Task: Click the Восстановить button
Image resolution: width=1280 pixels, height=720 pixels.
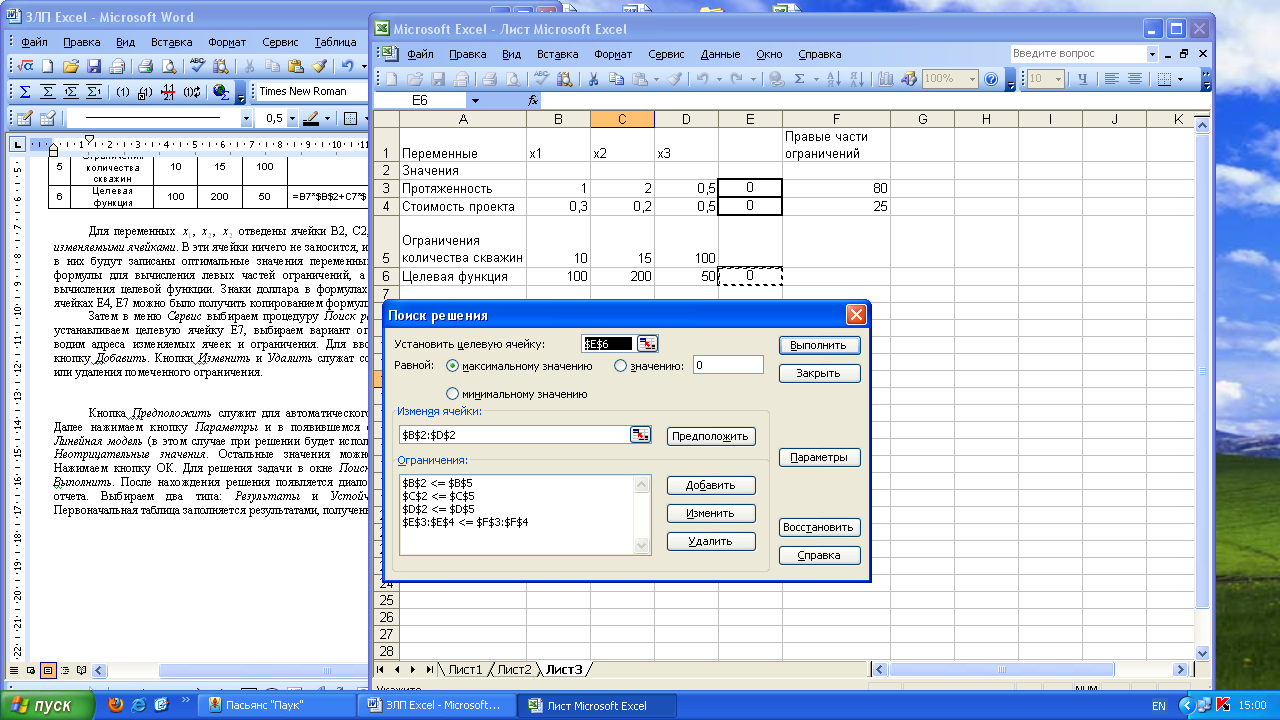Action: 819,527
